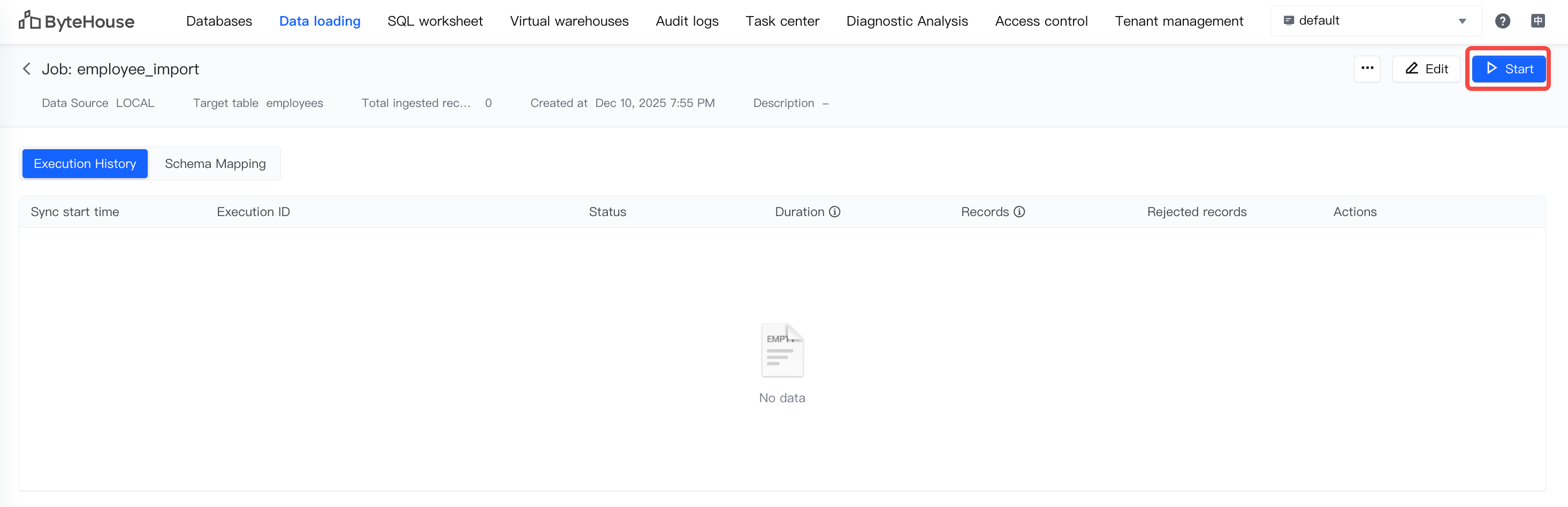Expand the default warehouse dropdown
1568x507 pixels.
tap(1462, 21)
